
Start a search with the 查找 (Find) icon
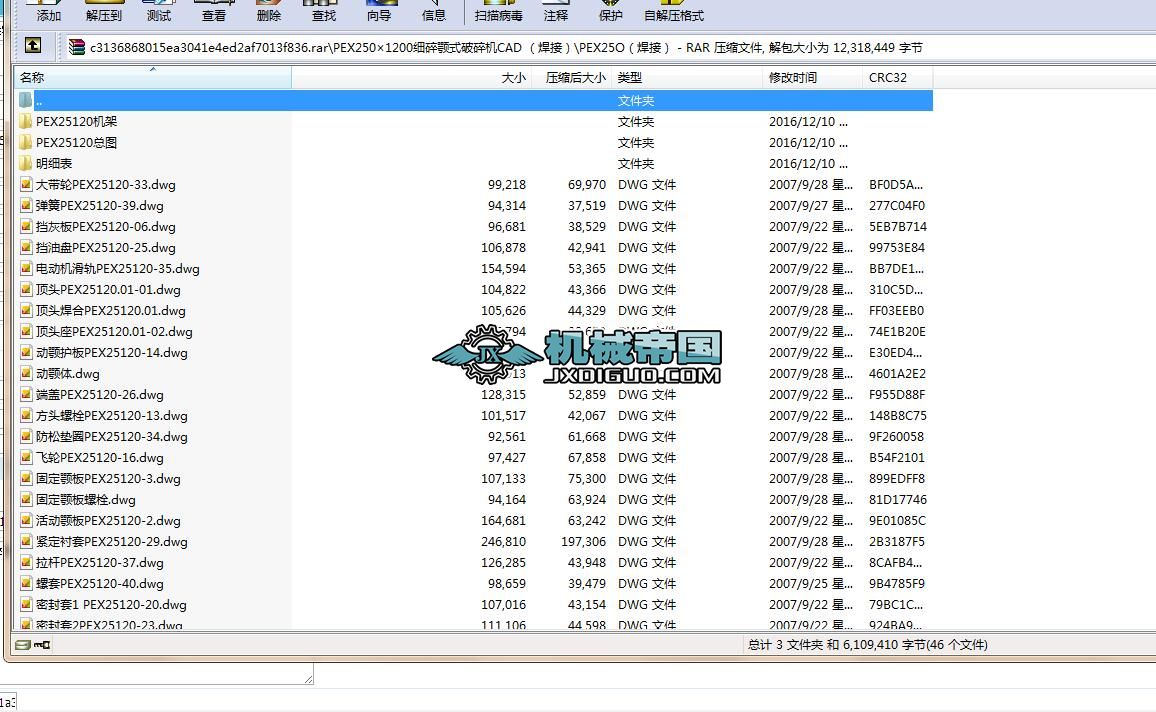tap(322, 12)
